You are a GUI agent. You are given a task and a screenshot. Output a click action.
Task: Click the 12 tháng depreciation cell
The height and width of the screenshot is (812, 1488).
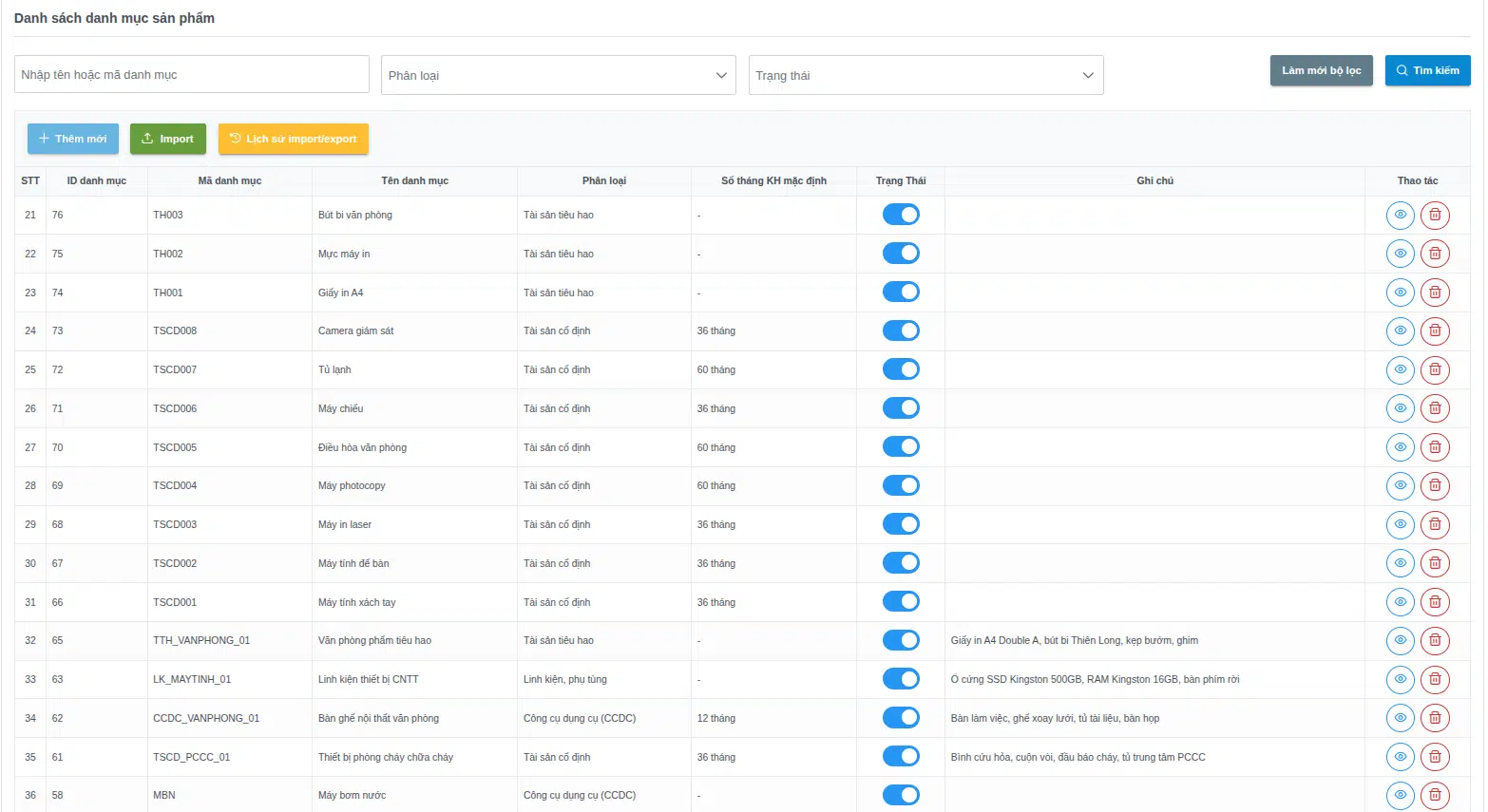773,718
